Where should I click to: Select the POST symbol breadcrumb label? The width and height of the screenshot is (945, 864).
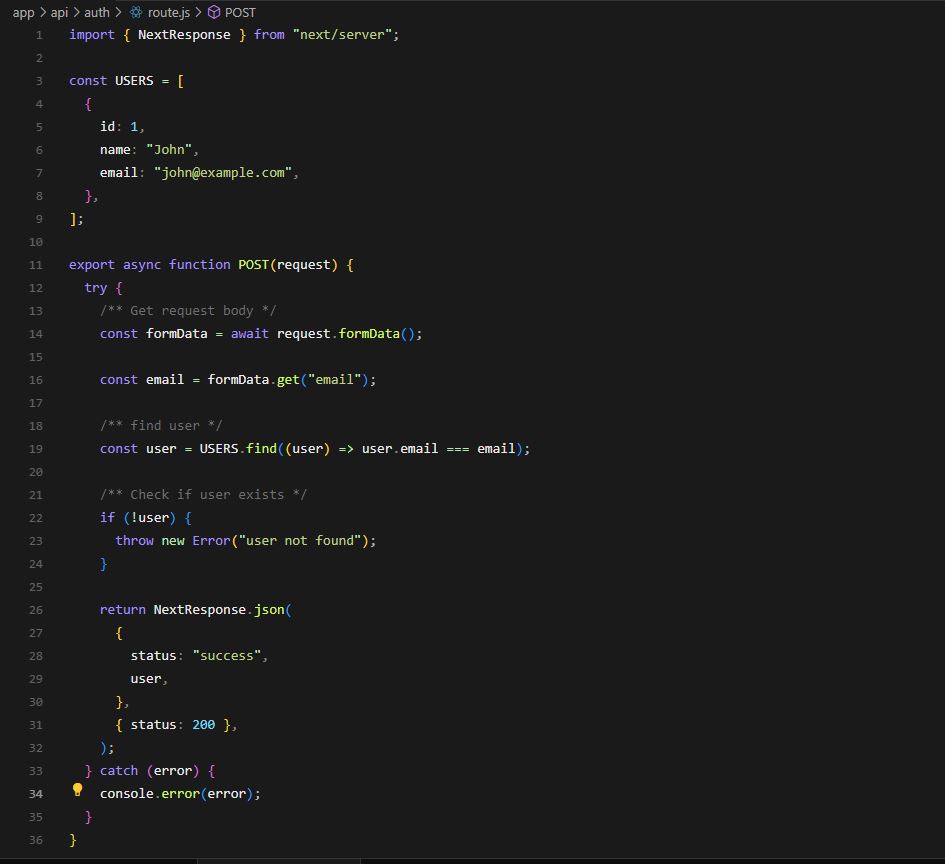tap(240, 13)
